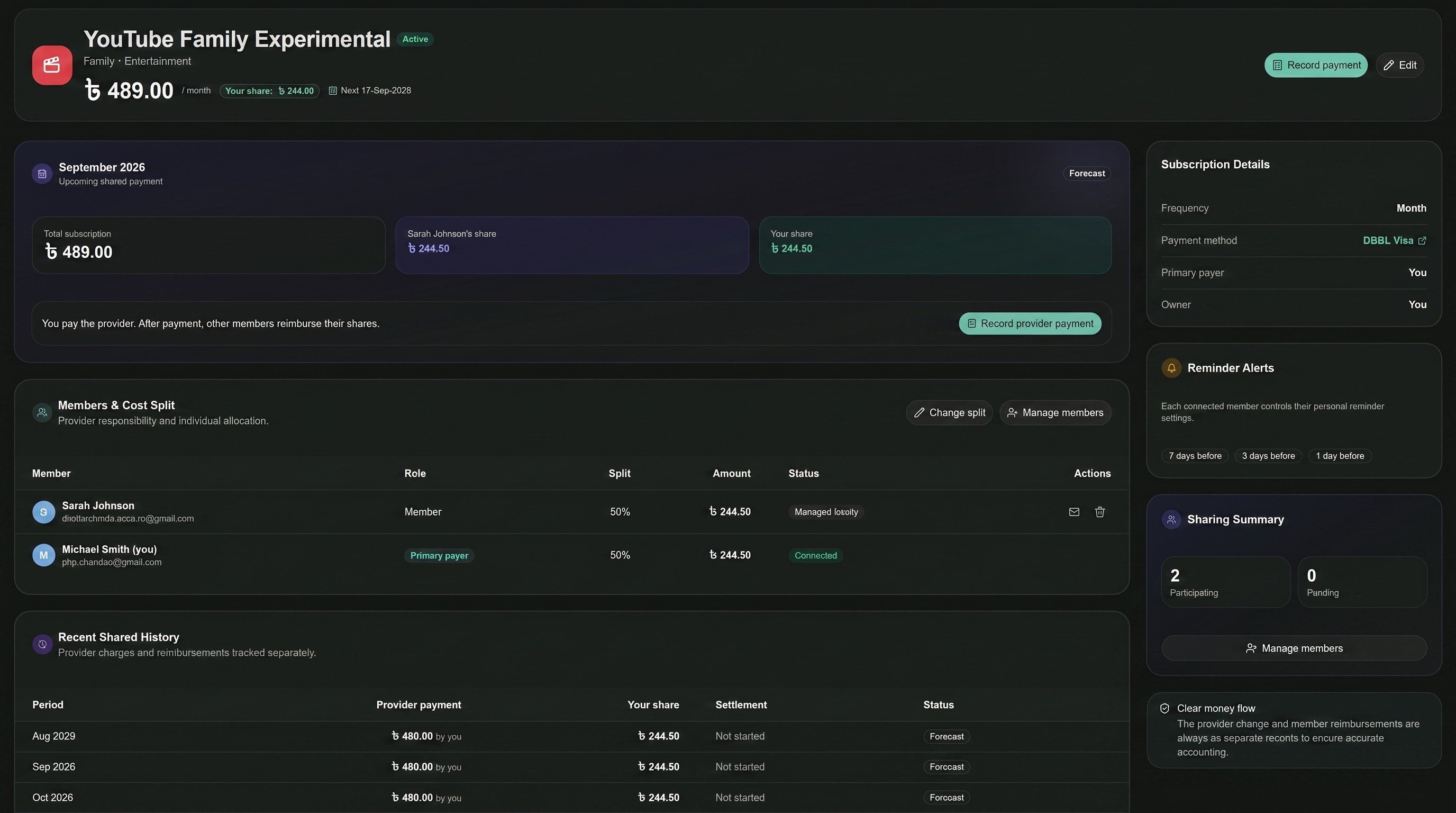This screenshot has height=813, width=1456.
Task: Click the Pending count card
Action: (1362, 582)
